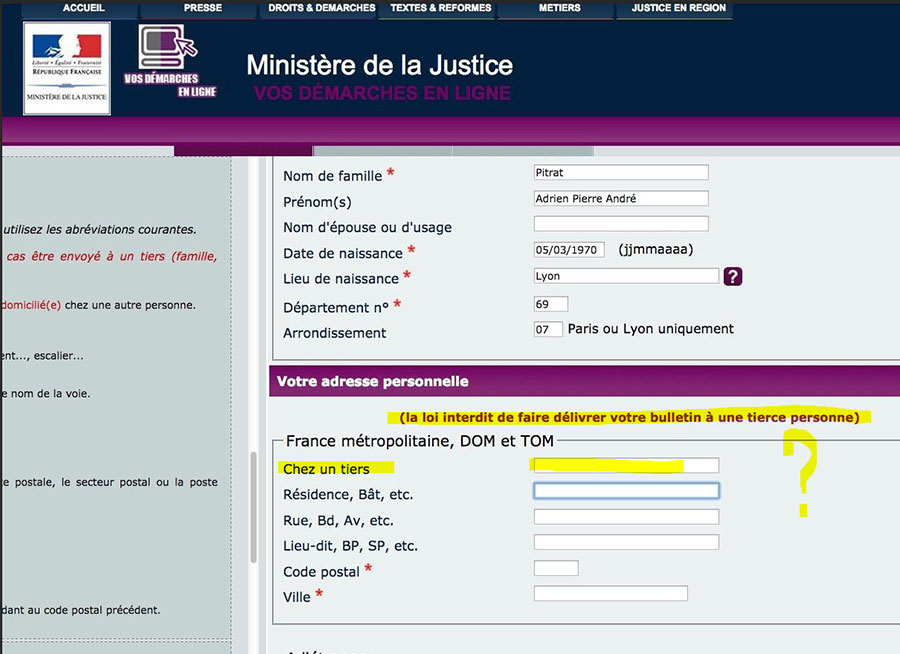This screenshot has height=654, width=900.
Task: Select the highlighted Chez un tiers field
Action: (x=625, y=464)
